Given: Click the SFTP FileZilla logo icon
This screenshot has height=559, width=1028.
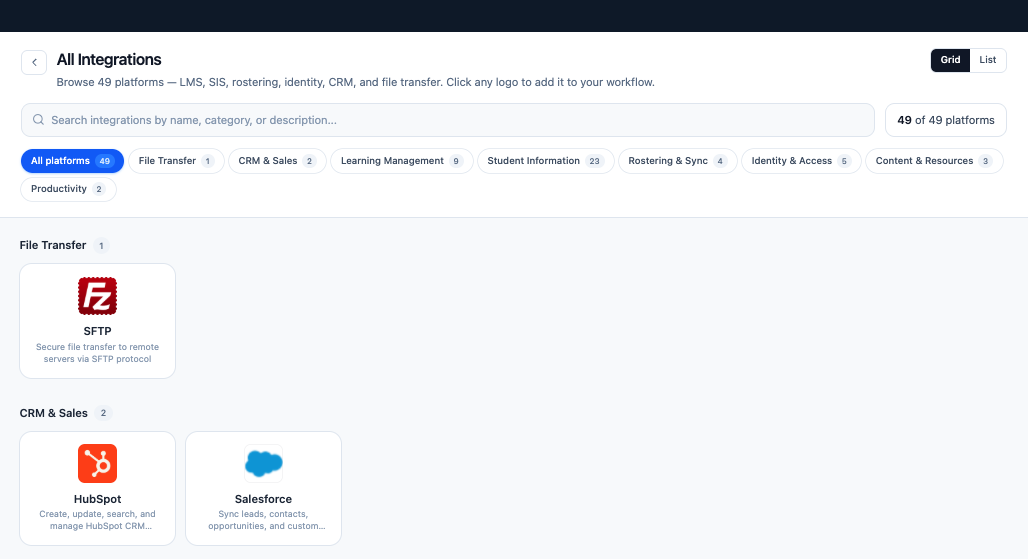Looking at the screenshot, I should (x=97, y=296).
